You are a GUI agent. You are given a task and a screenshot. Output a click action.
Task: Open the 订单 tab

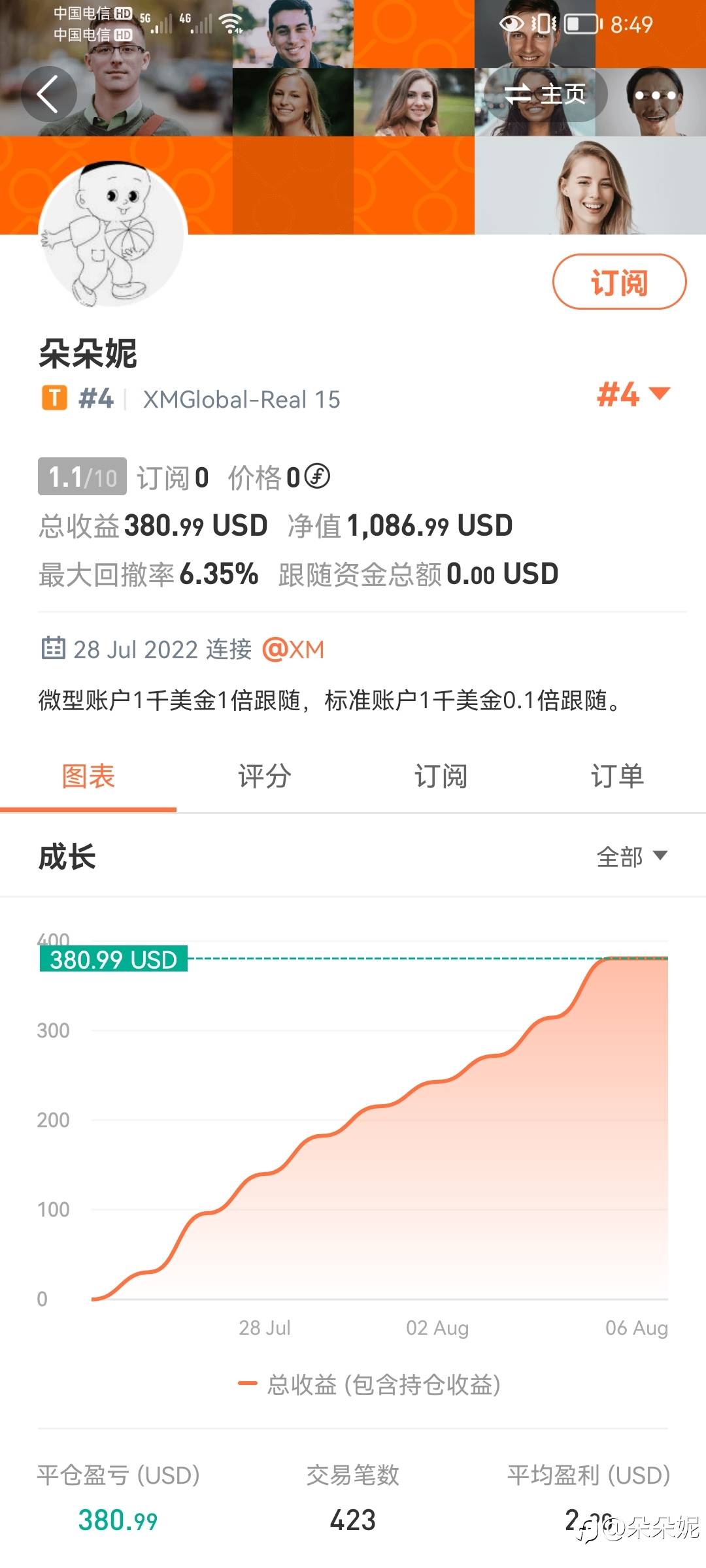click(x=617, y=776)
